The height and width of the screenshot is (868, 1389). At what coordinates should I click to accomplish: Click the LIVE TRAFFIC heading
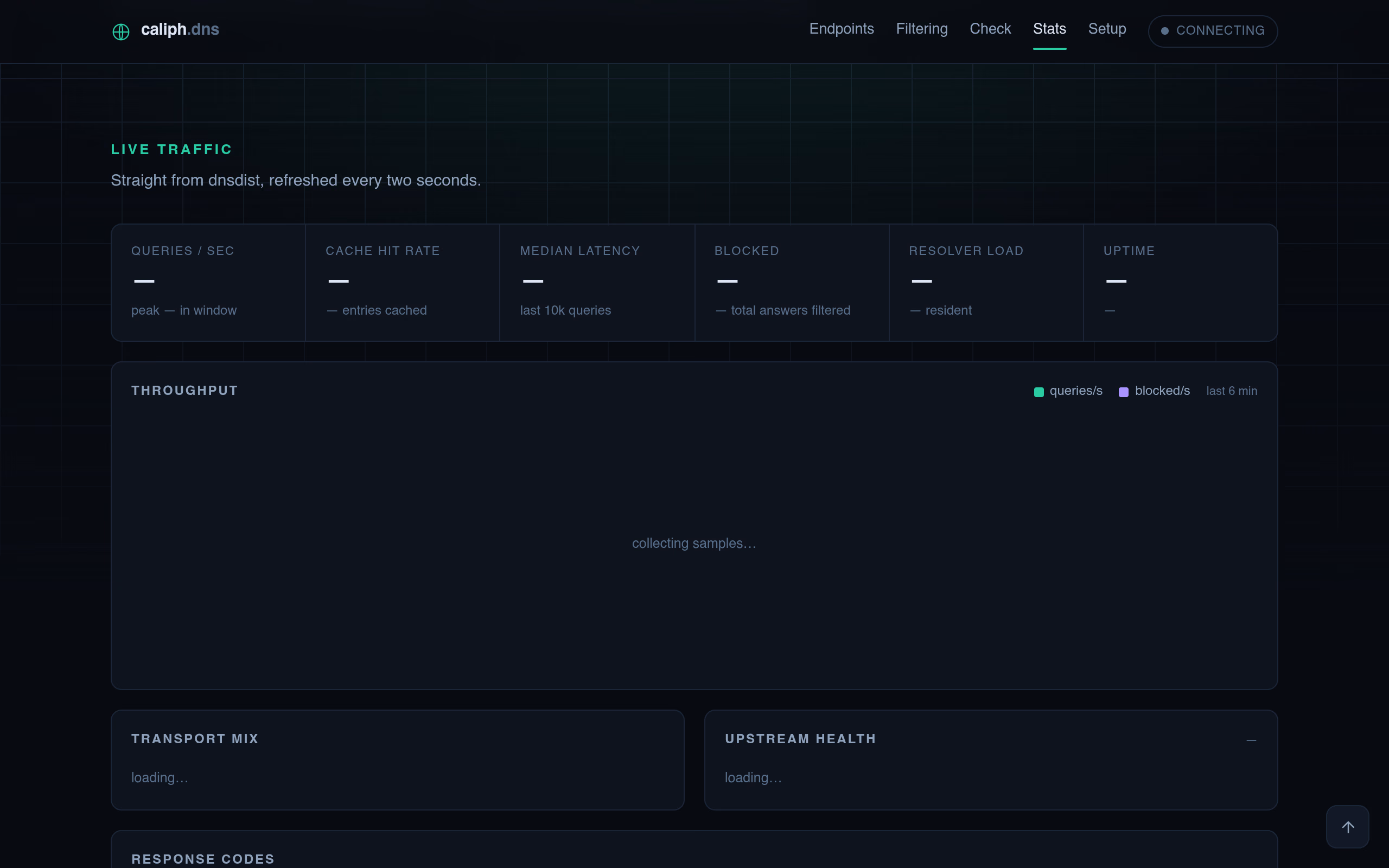point(171,149)
